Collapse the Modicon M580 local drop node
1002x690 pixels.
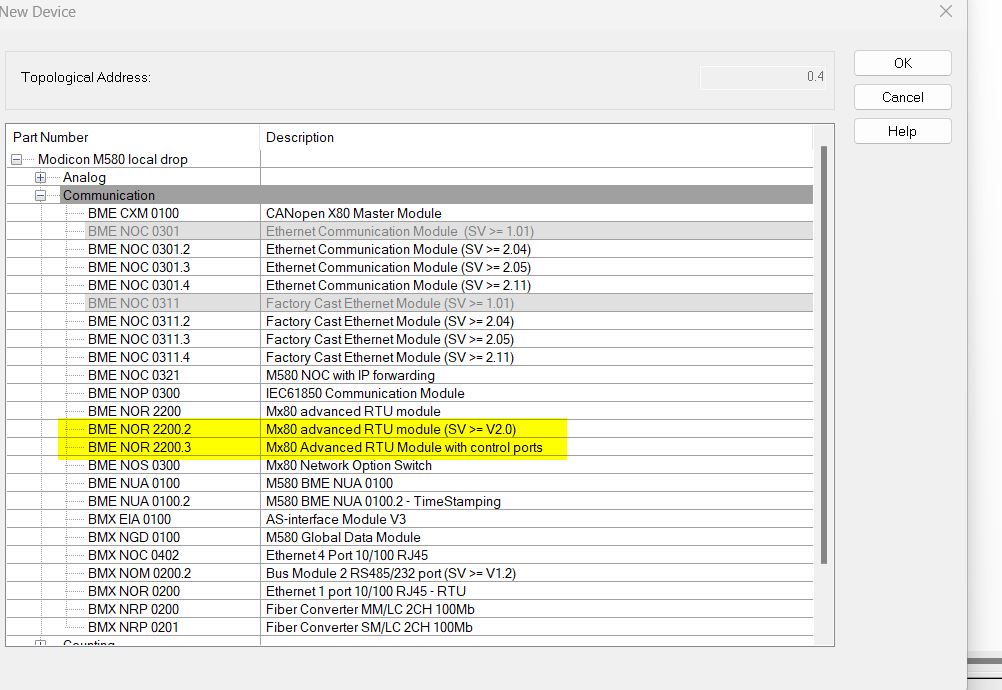[17, 160]
